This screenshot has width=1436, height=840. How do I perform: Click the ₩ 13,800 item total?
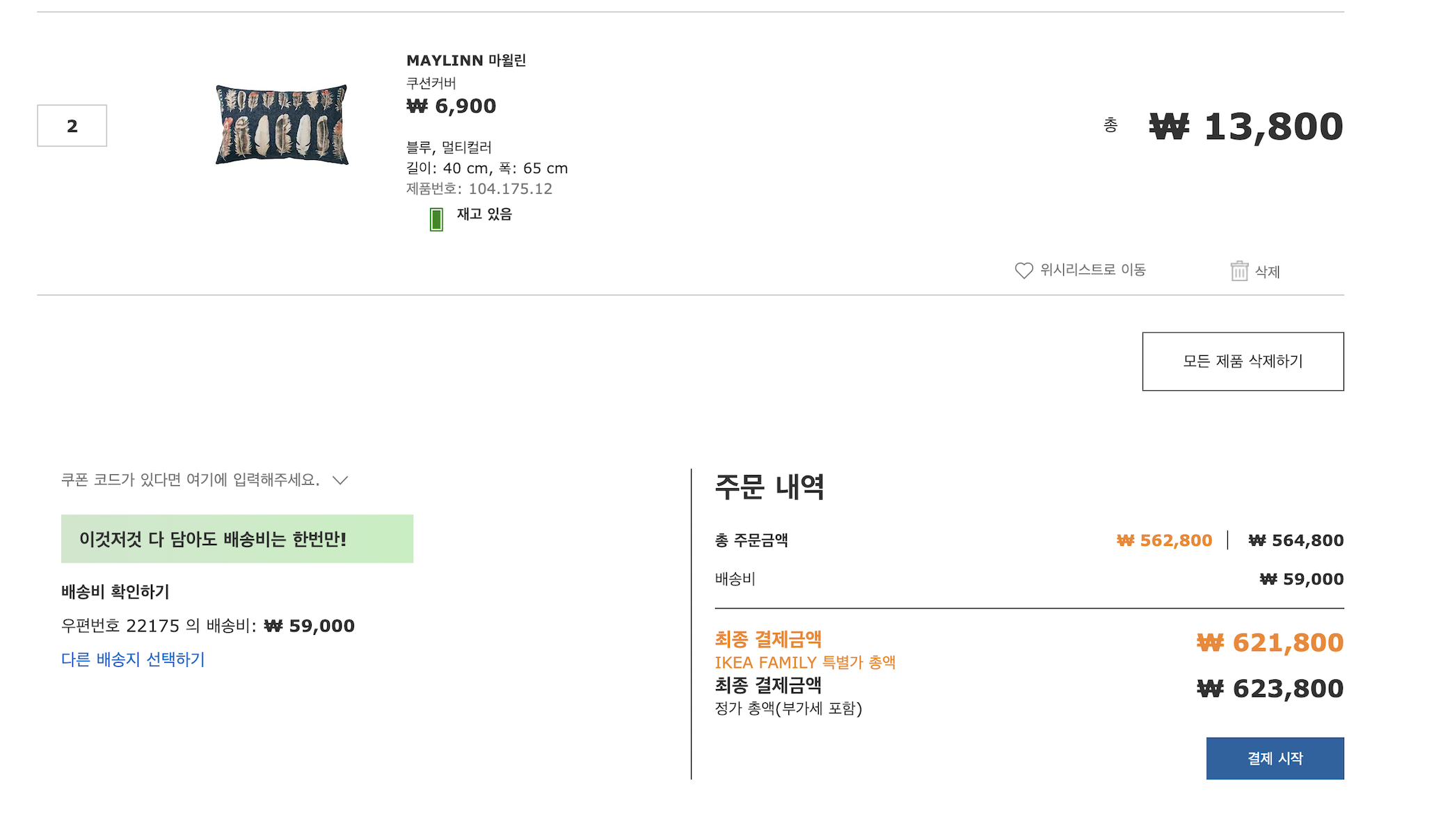pyautogui.click(x=1245, y=127)
